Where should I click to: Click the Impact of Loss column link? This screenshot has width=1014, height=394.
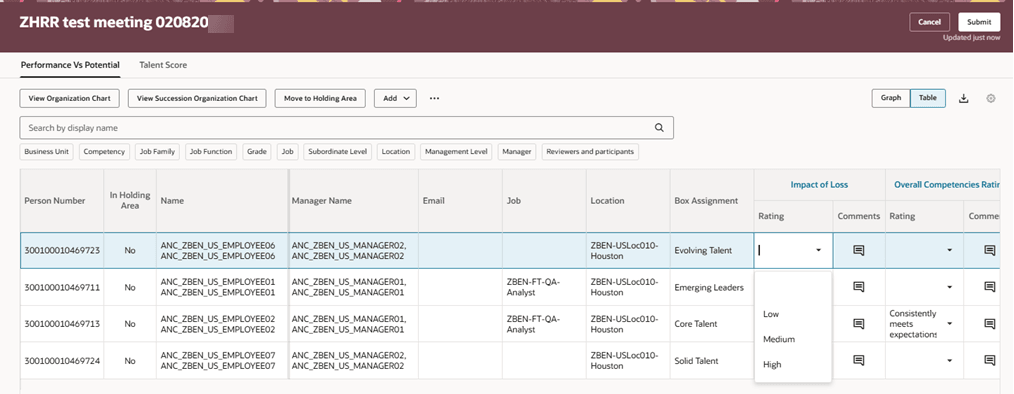click(819, 184)
